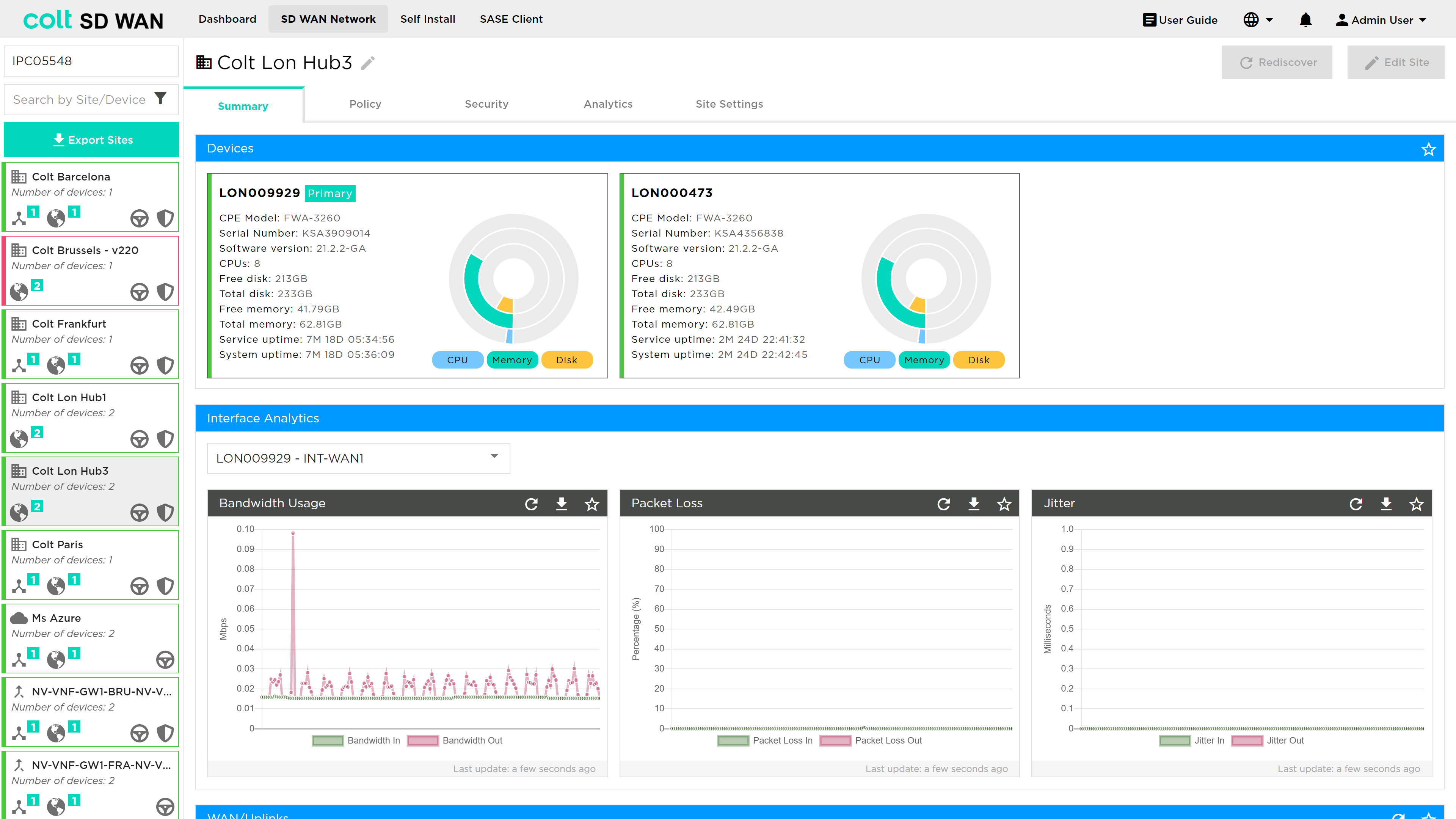The height and width of the screenshot is (819, 1456).
Task: Select SD WAN Network navigation item
Action: pyautogui.click(x=328, y=19)
